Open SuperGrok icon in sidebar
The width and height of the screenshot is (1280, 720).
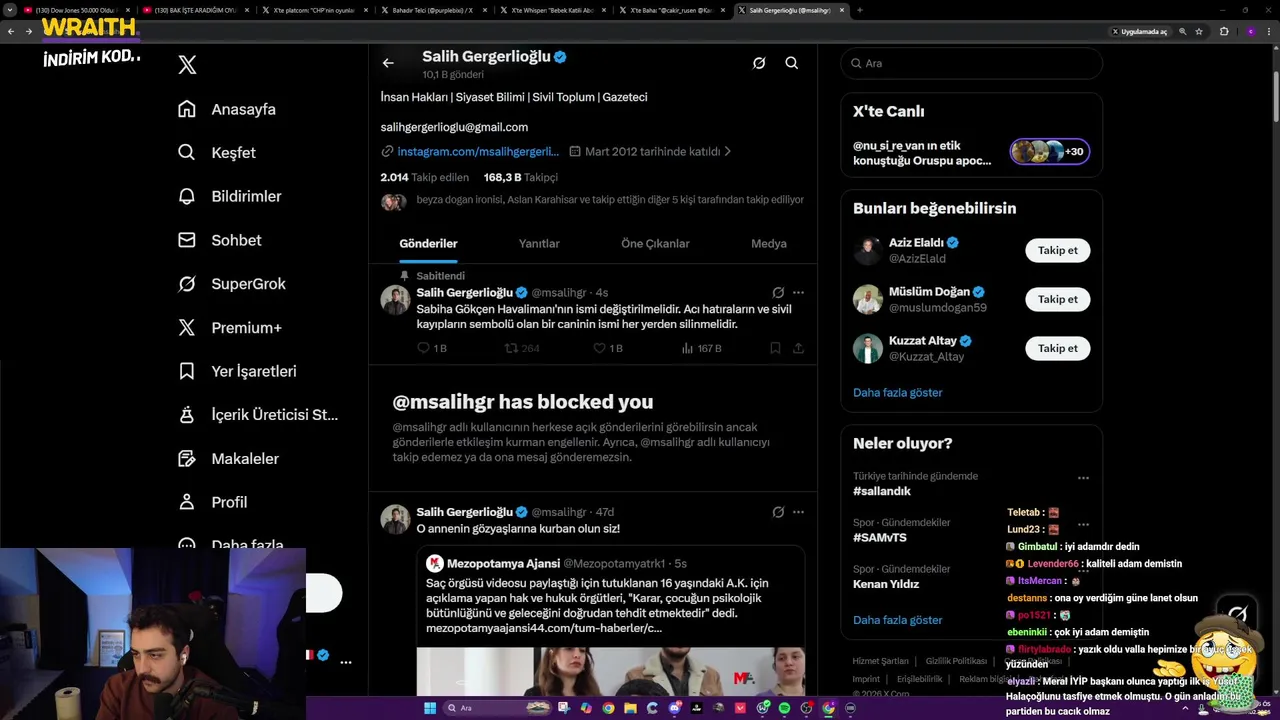click(187, 284)
